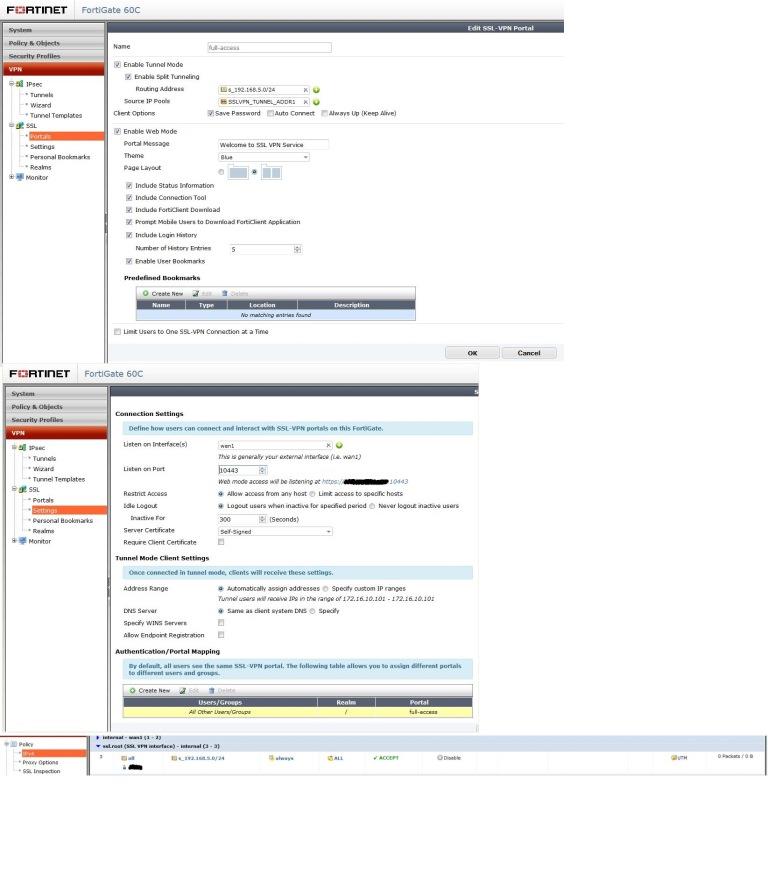Open System menu in Edit SSL-VPN Portal sidebar
Screen dimensions: 768x874
pyautogui.click(x=54, y=30)
